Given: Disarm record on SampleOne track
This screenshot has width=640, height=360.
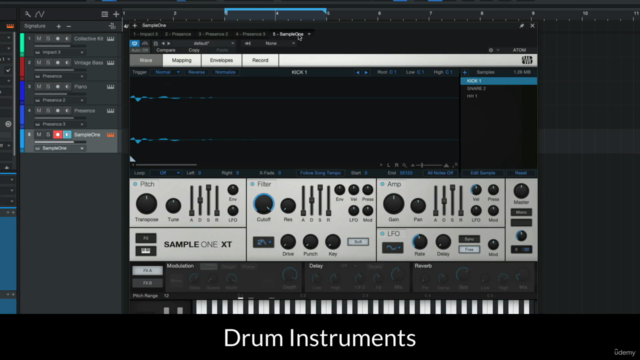Looking at the screenshot, I should (58, 135).
